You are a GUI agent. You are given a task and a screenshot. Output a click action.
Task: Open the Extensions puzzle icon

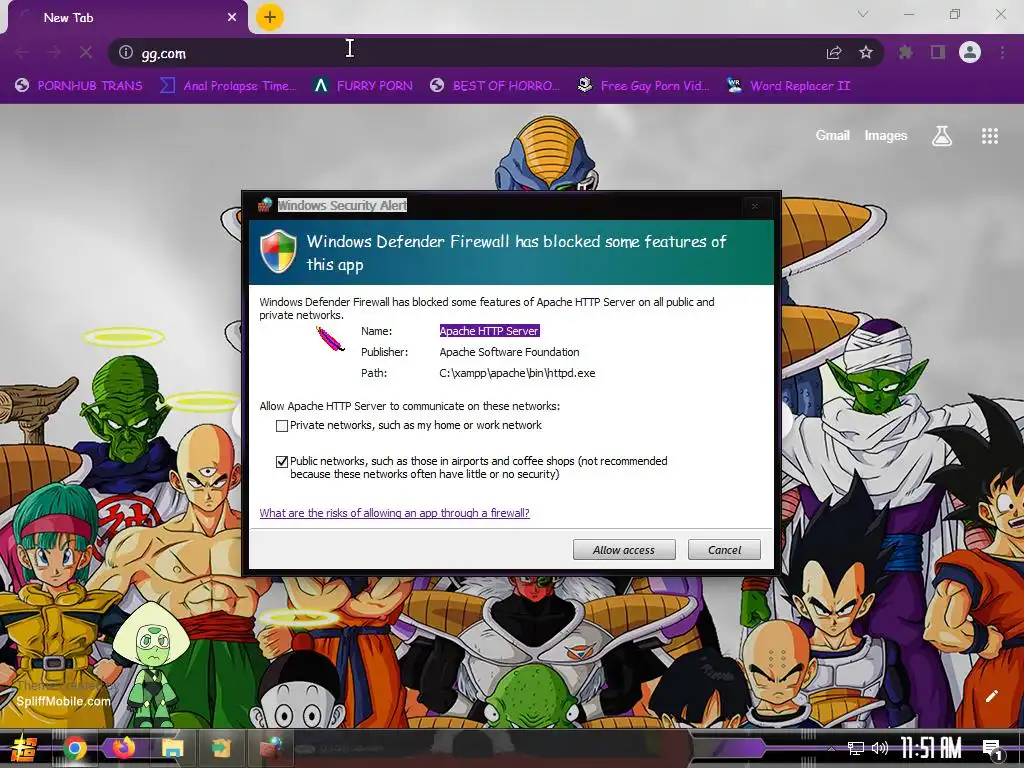pyautogui.click(x=905, y=52)
